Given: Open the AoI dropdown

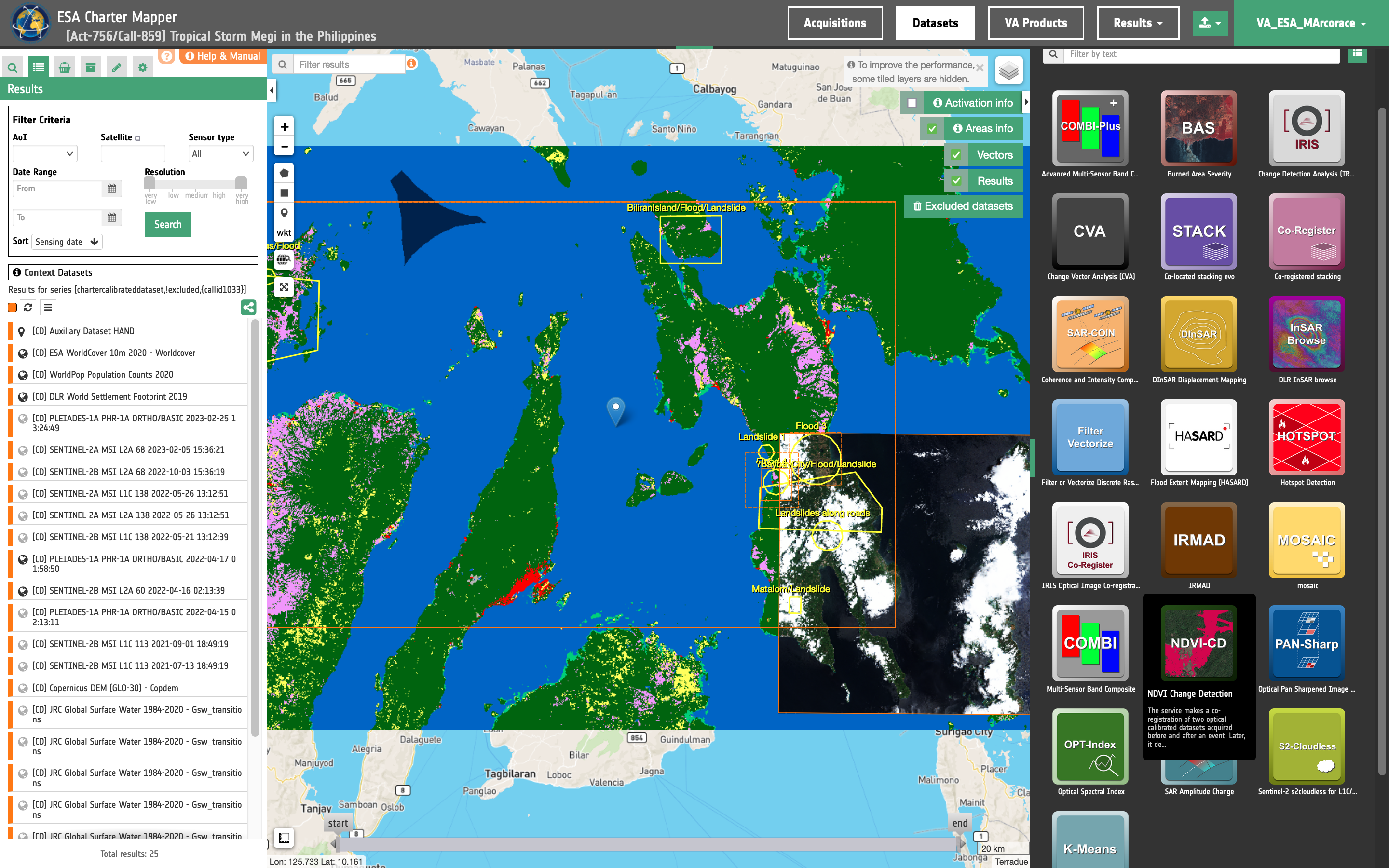Looking at the screenshot, I should pyautogui.click(x=45, y=153).
